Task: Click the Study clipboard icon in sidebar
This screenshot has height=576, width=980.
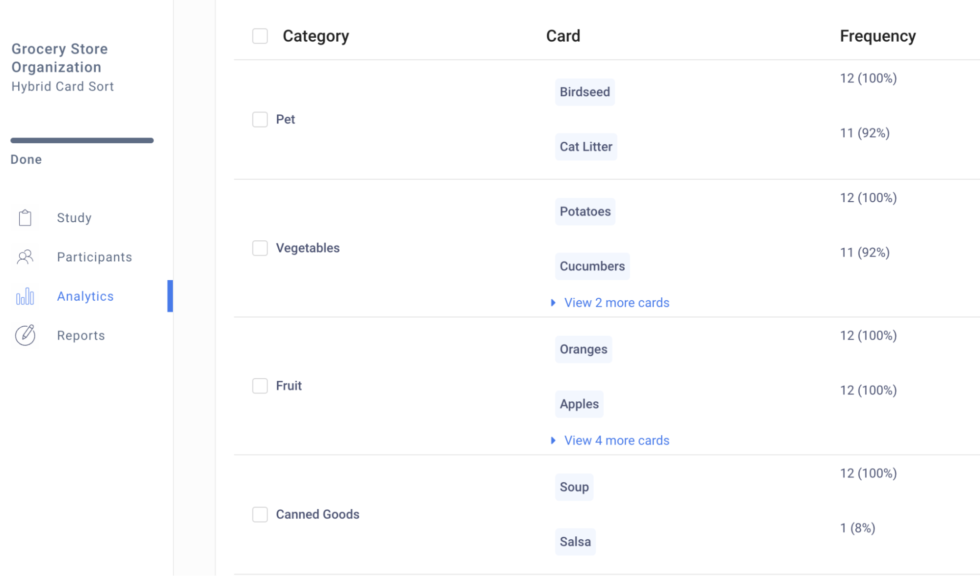Action: tap(24, 217)
